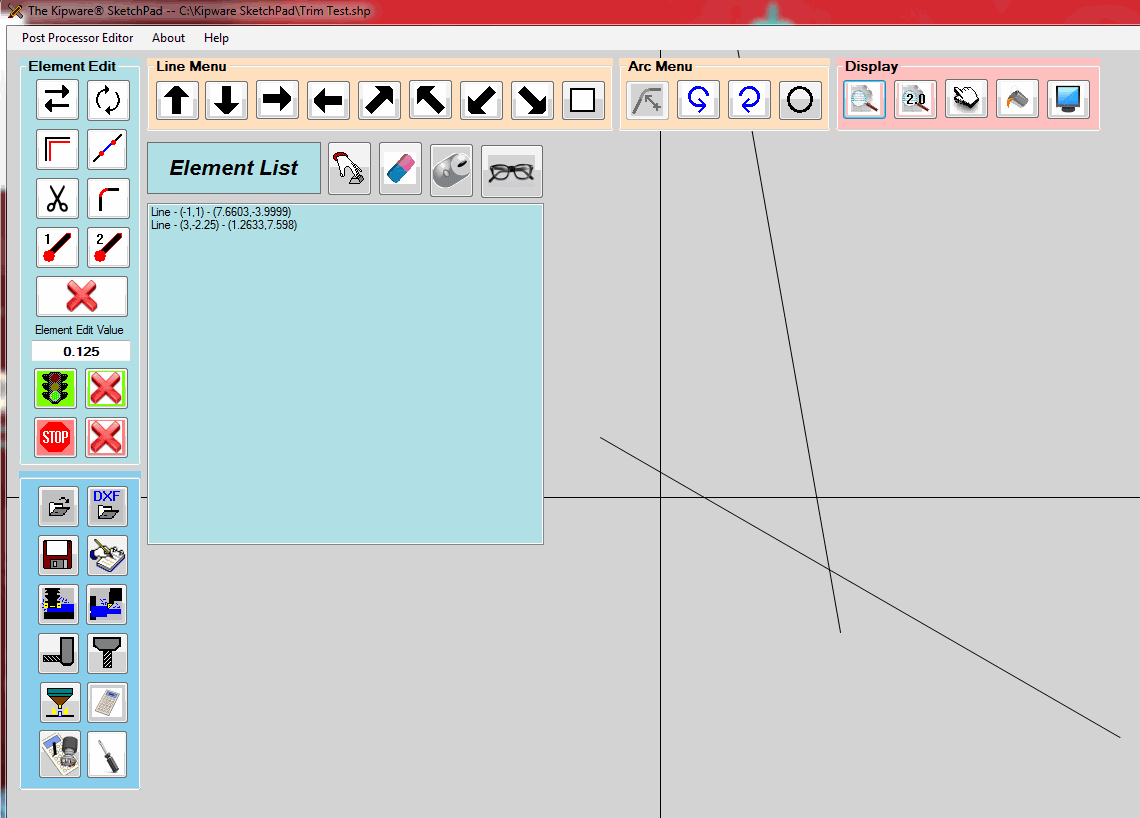Viewport: 1140px width, 818px height.
Task: Click red X beside traffic light
Action: [x=106, y=388]
